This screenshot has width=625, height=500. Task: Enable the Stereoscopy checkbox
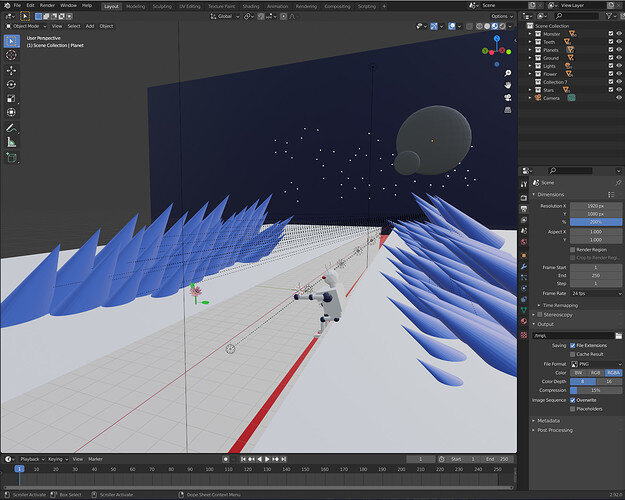click(x=540, y=315)
